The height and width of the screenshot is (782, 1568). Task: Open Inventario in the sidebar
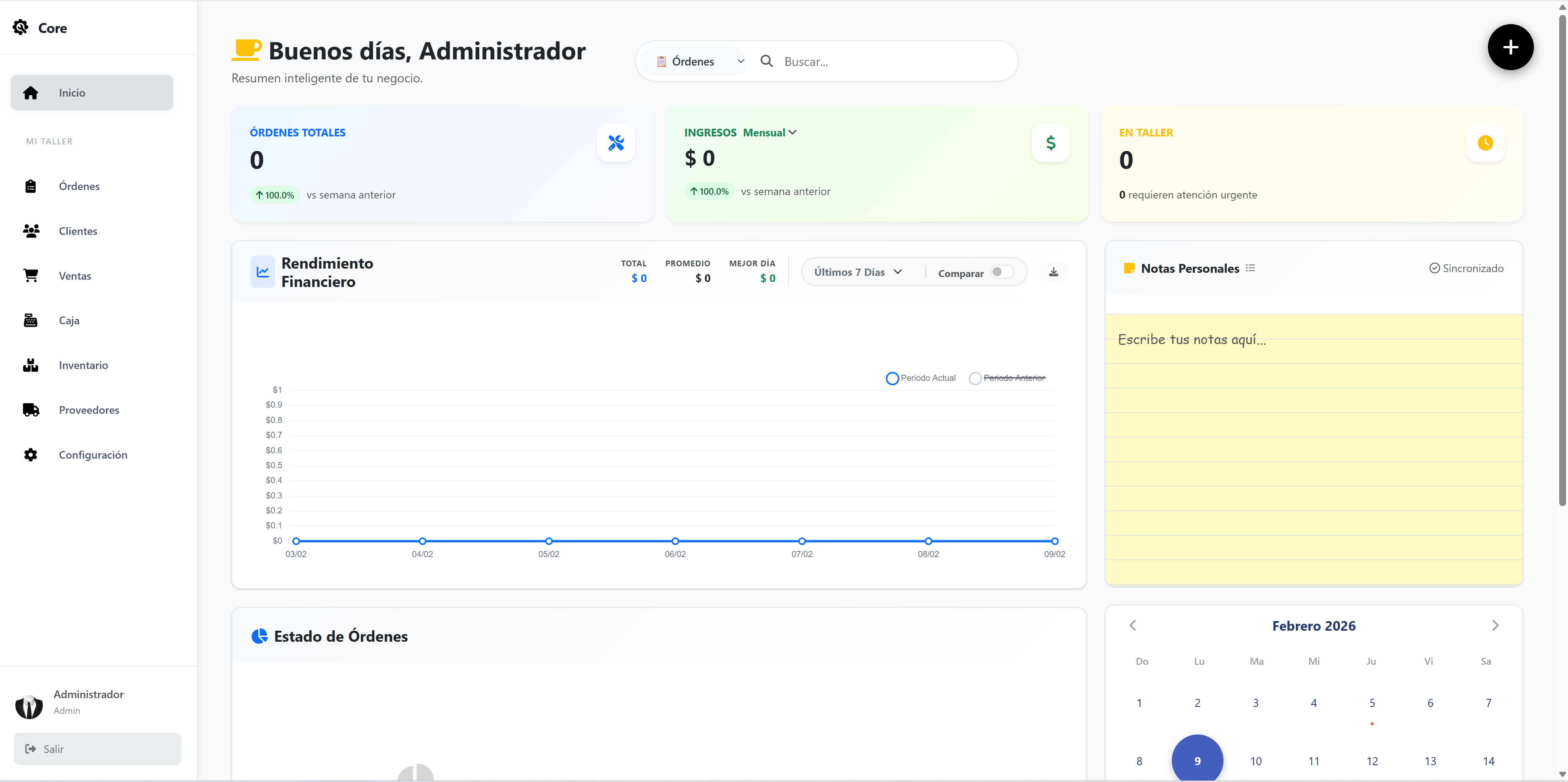coord(83,365)
